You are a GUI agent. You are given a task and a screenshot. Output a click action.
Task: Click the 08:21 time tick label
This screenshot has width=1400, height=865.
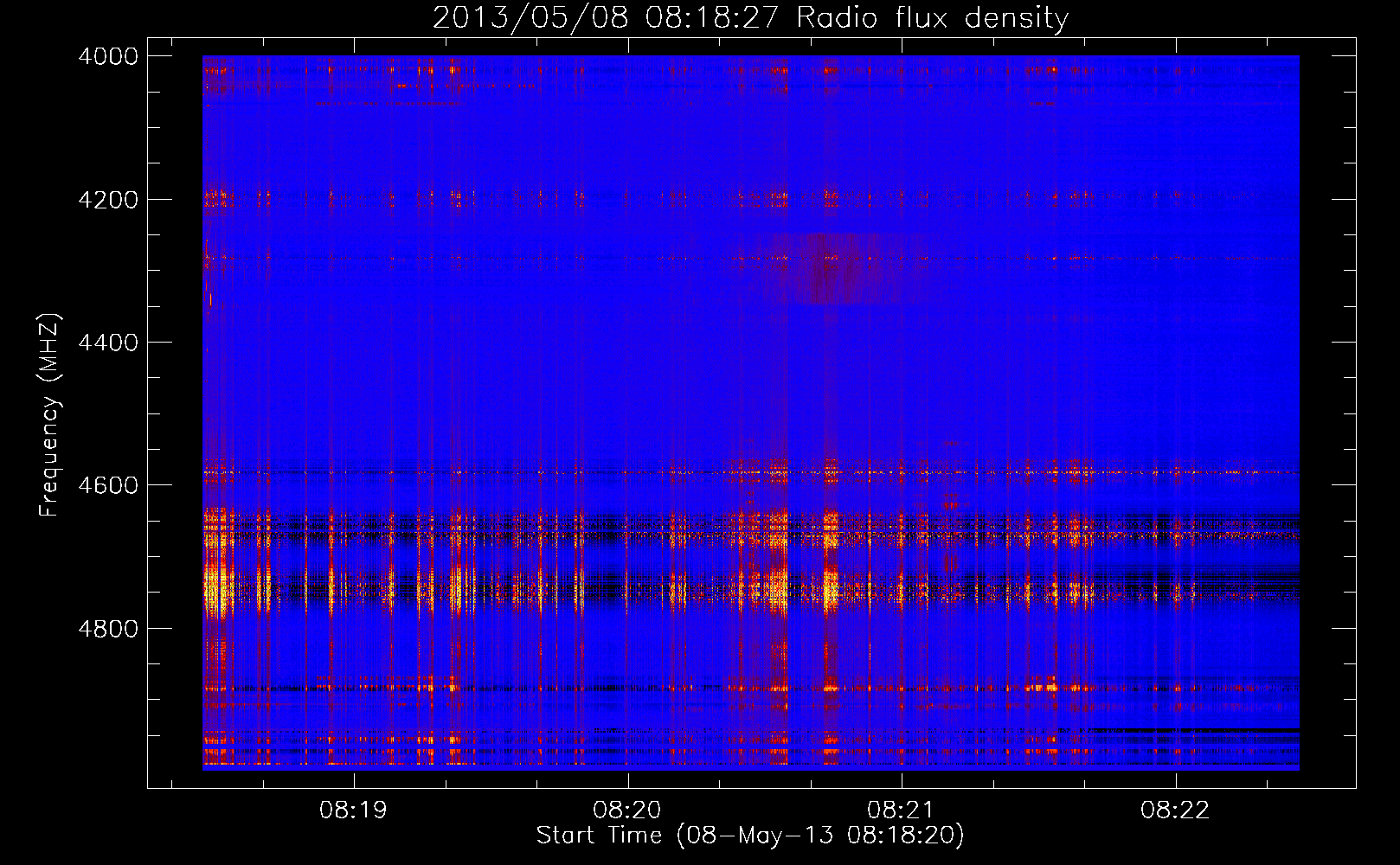pyautogui.click(x=901, y=810)
